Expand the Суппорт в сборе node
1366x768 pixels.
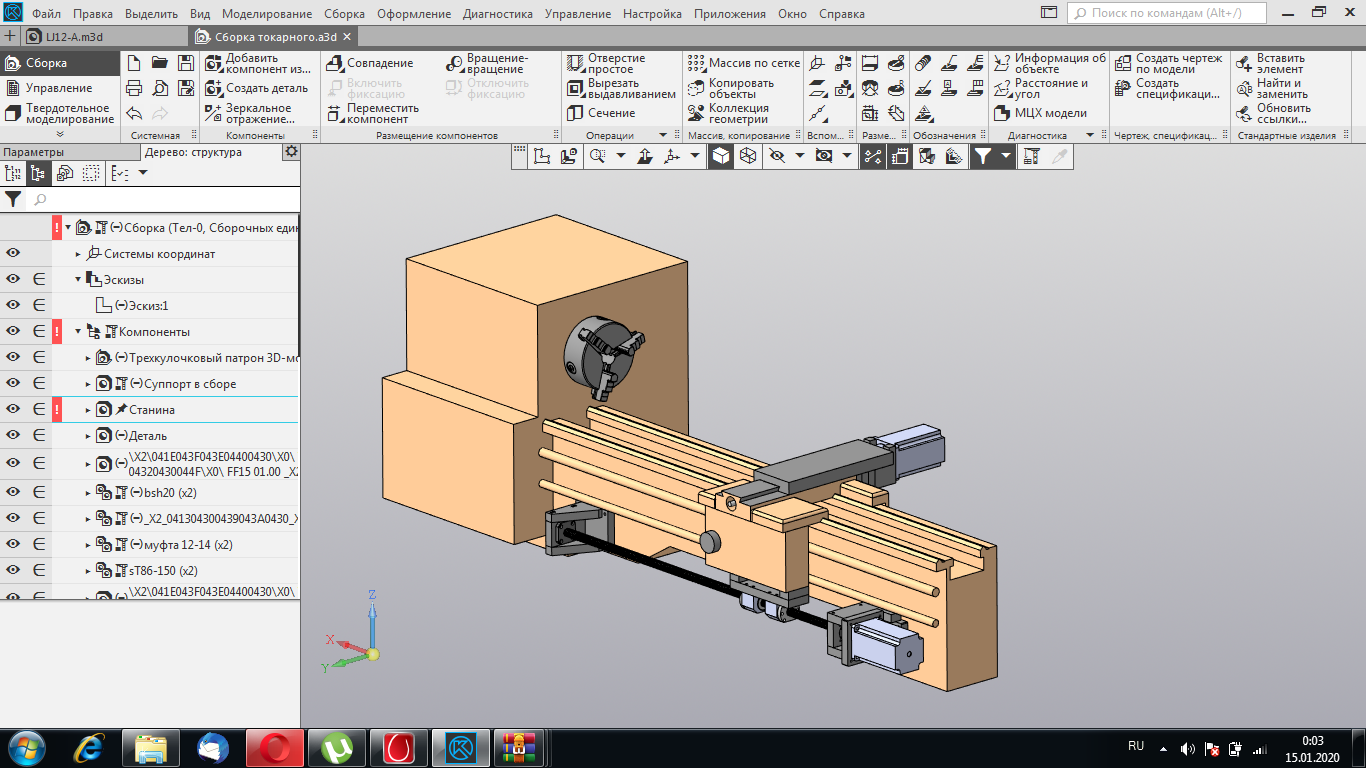point(88,384)
